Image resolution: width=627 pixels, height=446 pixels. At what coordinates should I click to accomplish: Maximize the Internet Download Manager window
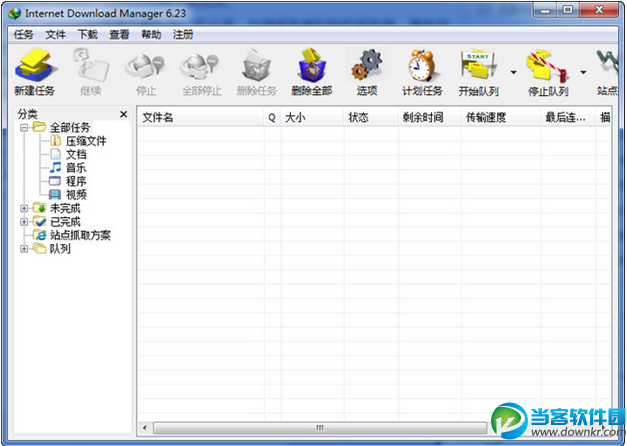(568, 10)
